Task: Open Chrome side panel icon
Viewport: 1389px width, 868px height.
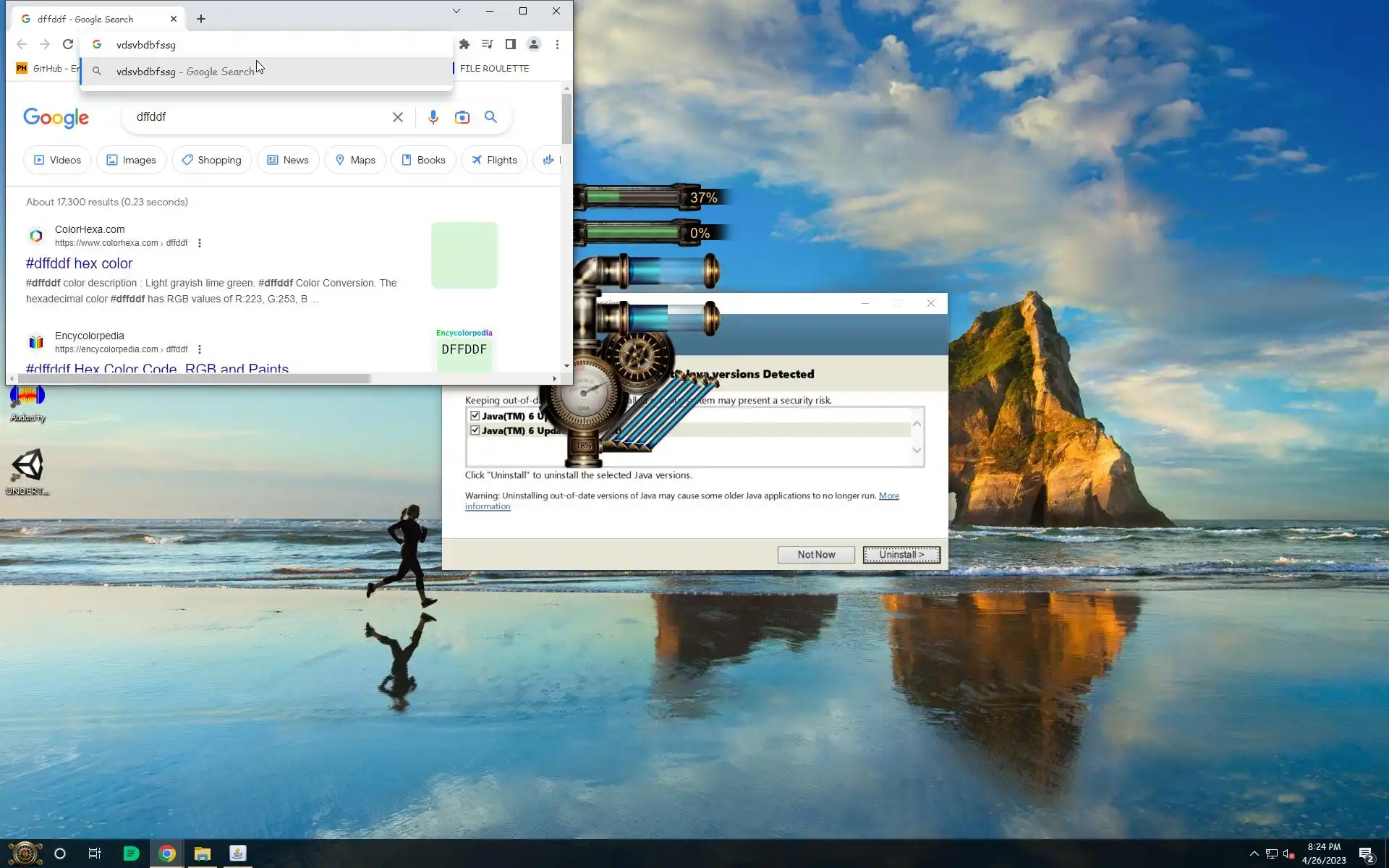Action: click(x=510, y=44)
